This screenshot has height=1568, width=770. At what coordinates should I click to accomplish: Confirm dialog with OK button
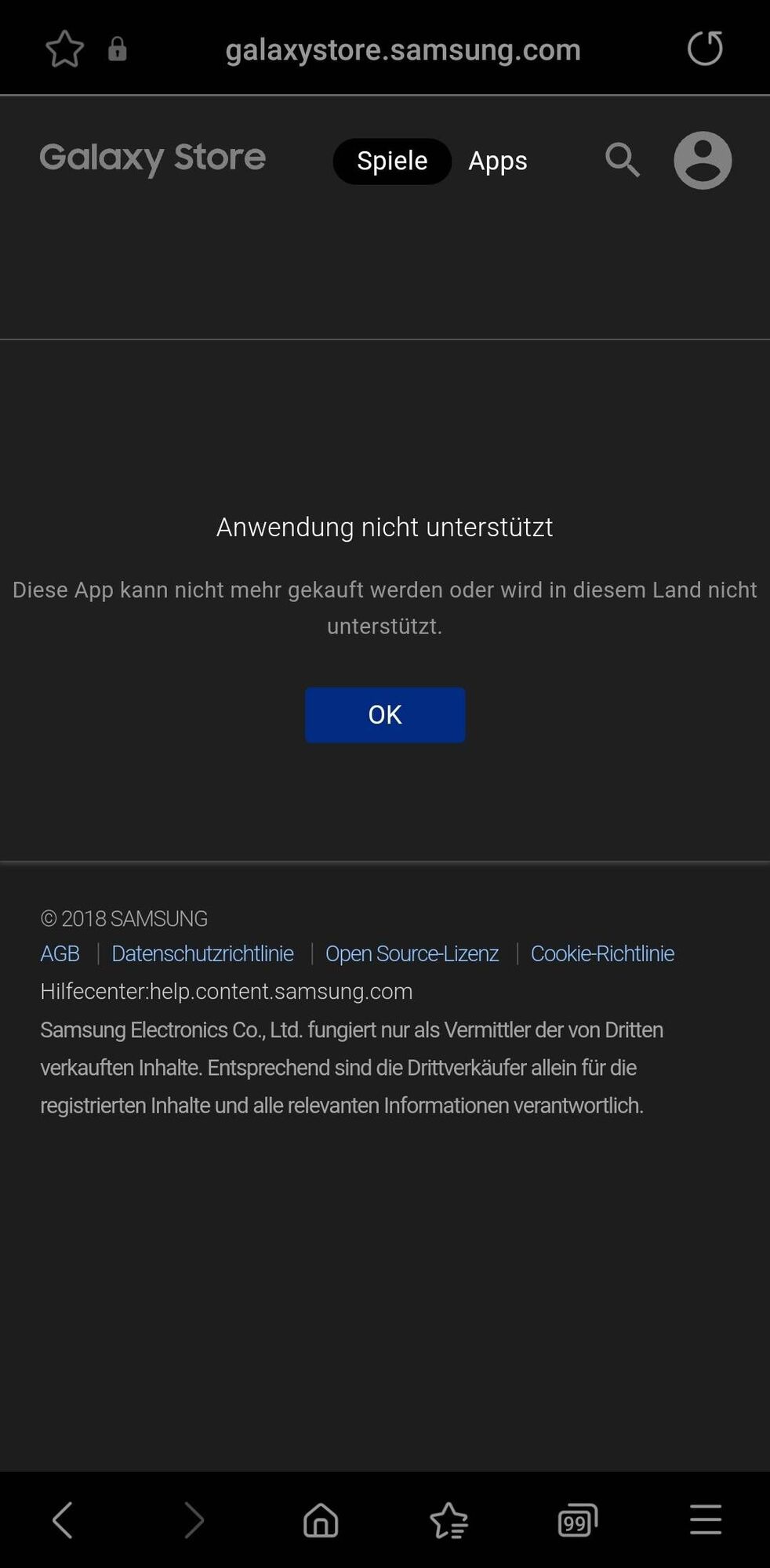pyautogui.click(x=385, y=715)
